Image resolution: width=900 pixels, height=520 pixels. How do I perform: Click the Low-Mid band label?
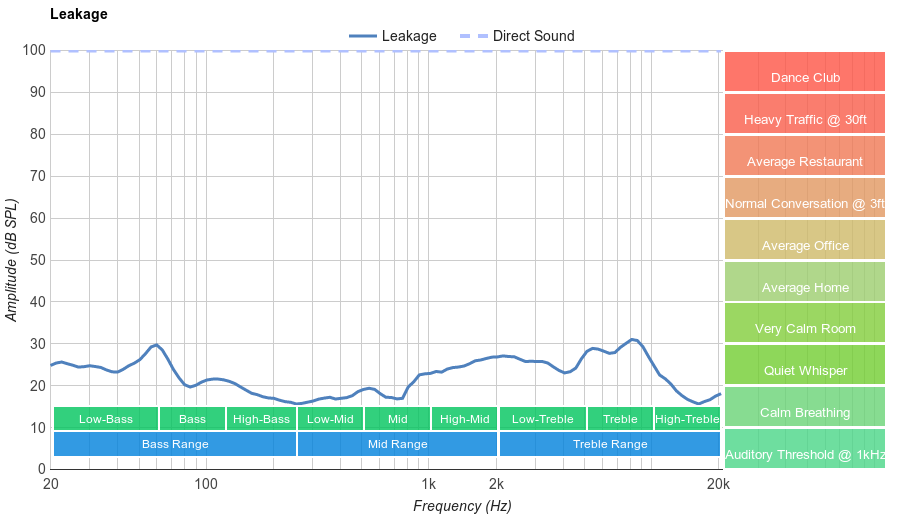click(x=330, y=419)
